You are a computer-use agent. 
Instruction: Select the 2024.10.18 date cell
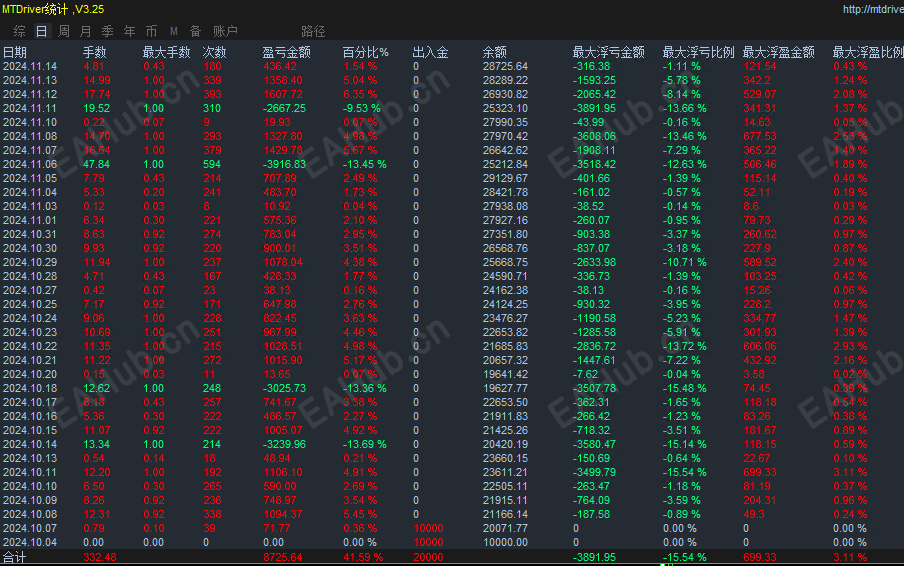pyautogui.click(x=30, y=388)
